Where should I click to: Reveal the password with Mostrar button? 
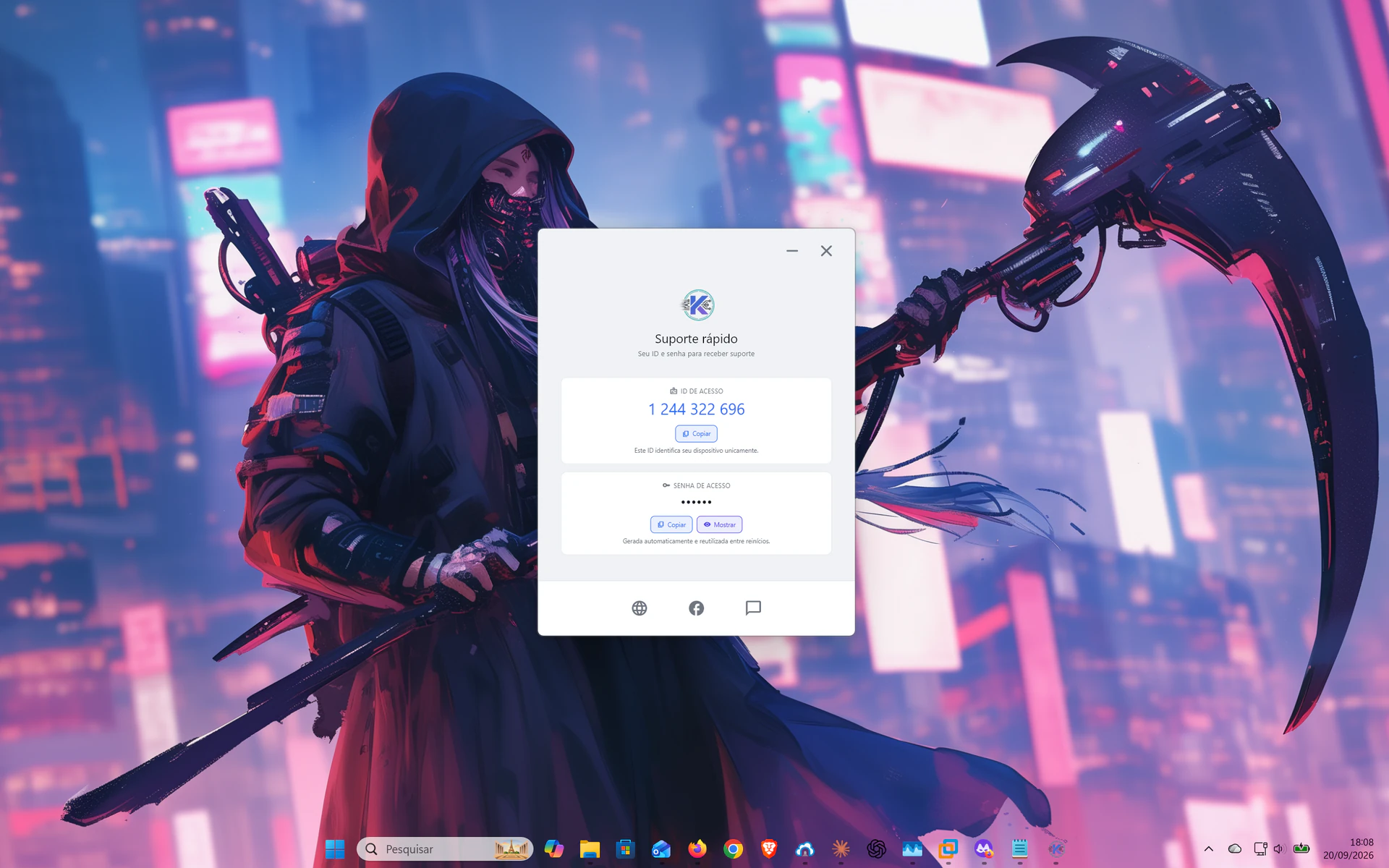pos(719,524)
